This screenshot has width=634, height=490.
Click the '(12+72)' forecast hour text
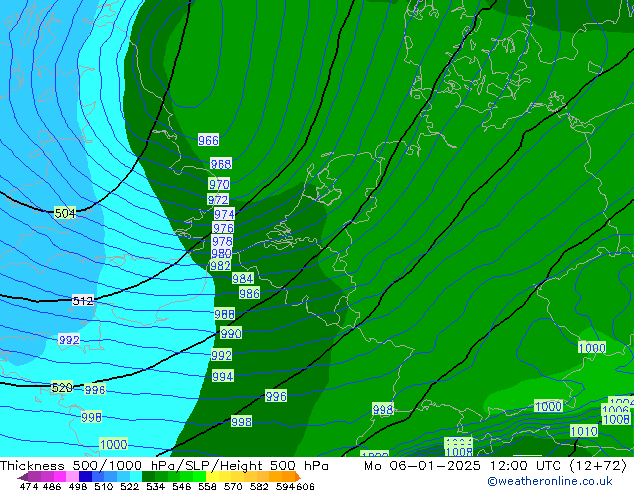[x=598, y=466]
